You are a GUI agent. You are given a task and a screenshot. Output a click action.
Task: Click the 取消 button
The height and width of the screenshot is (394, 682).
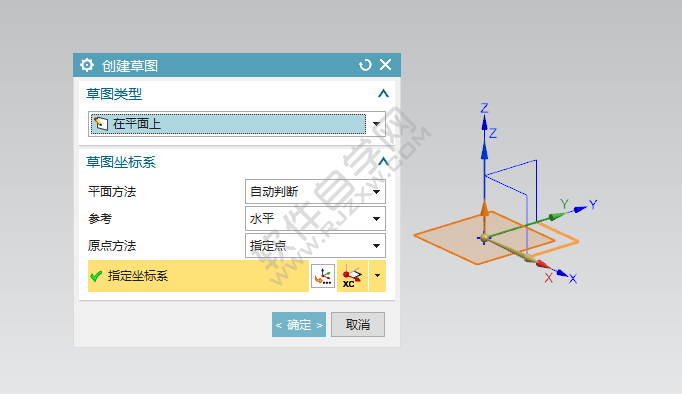pos(358,324)
